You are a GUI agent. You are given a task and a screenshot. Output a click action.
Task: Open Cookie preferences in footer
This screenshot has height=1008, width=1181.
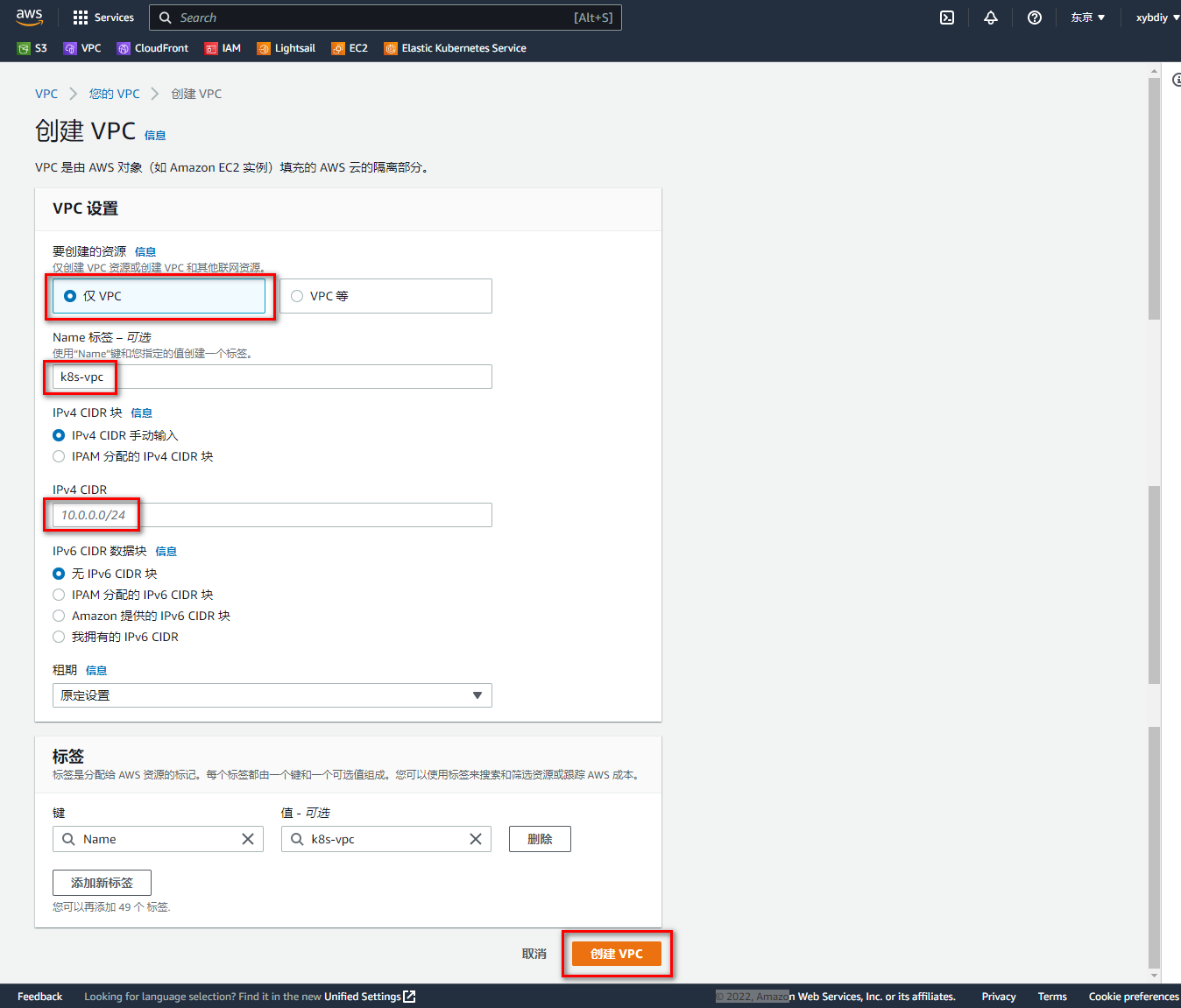(x=1134, y=997)
